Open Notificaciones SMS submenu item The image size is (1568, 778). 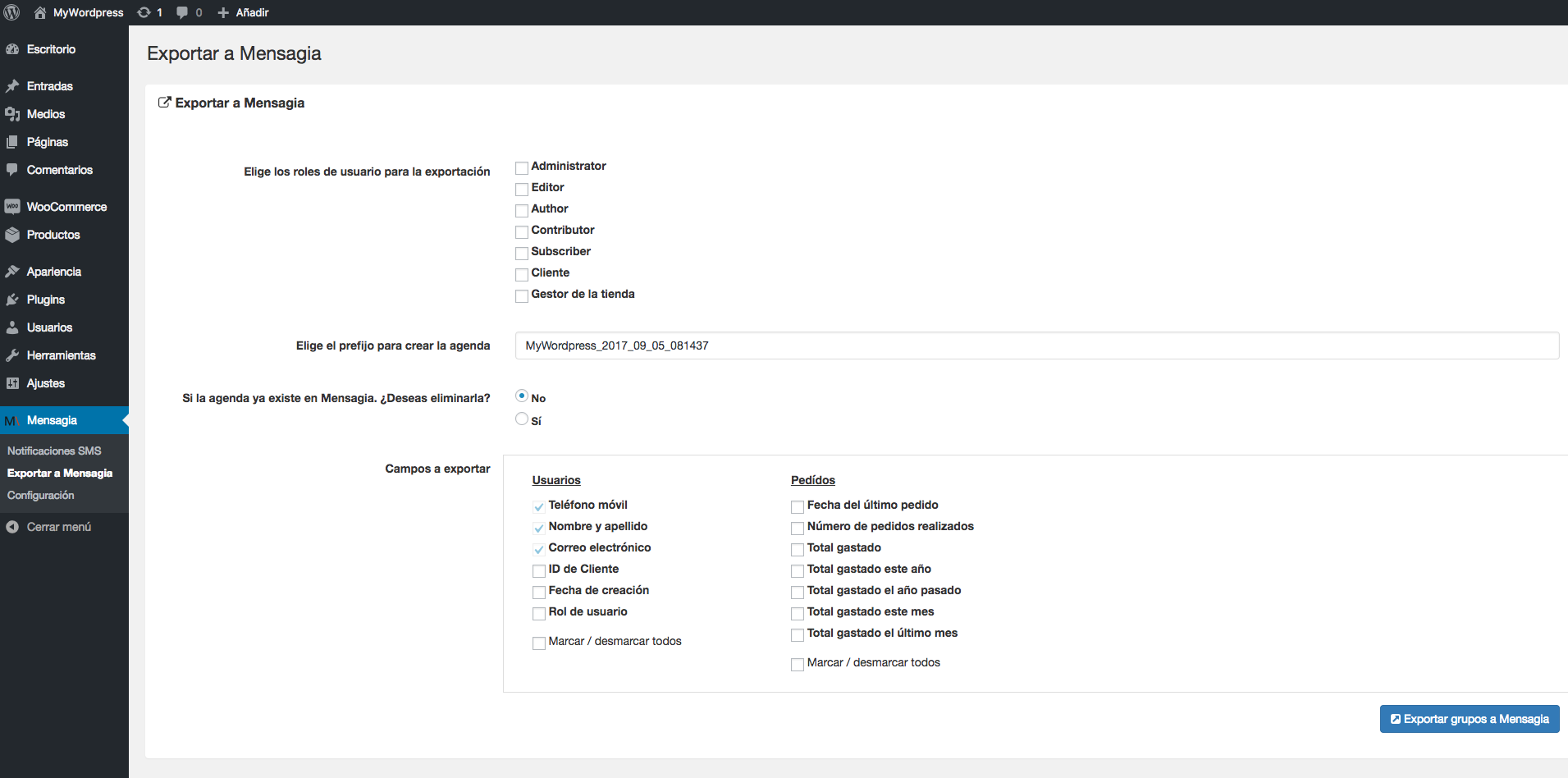[x=54, y=451]
